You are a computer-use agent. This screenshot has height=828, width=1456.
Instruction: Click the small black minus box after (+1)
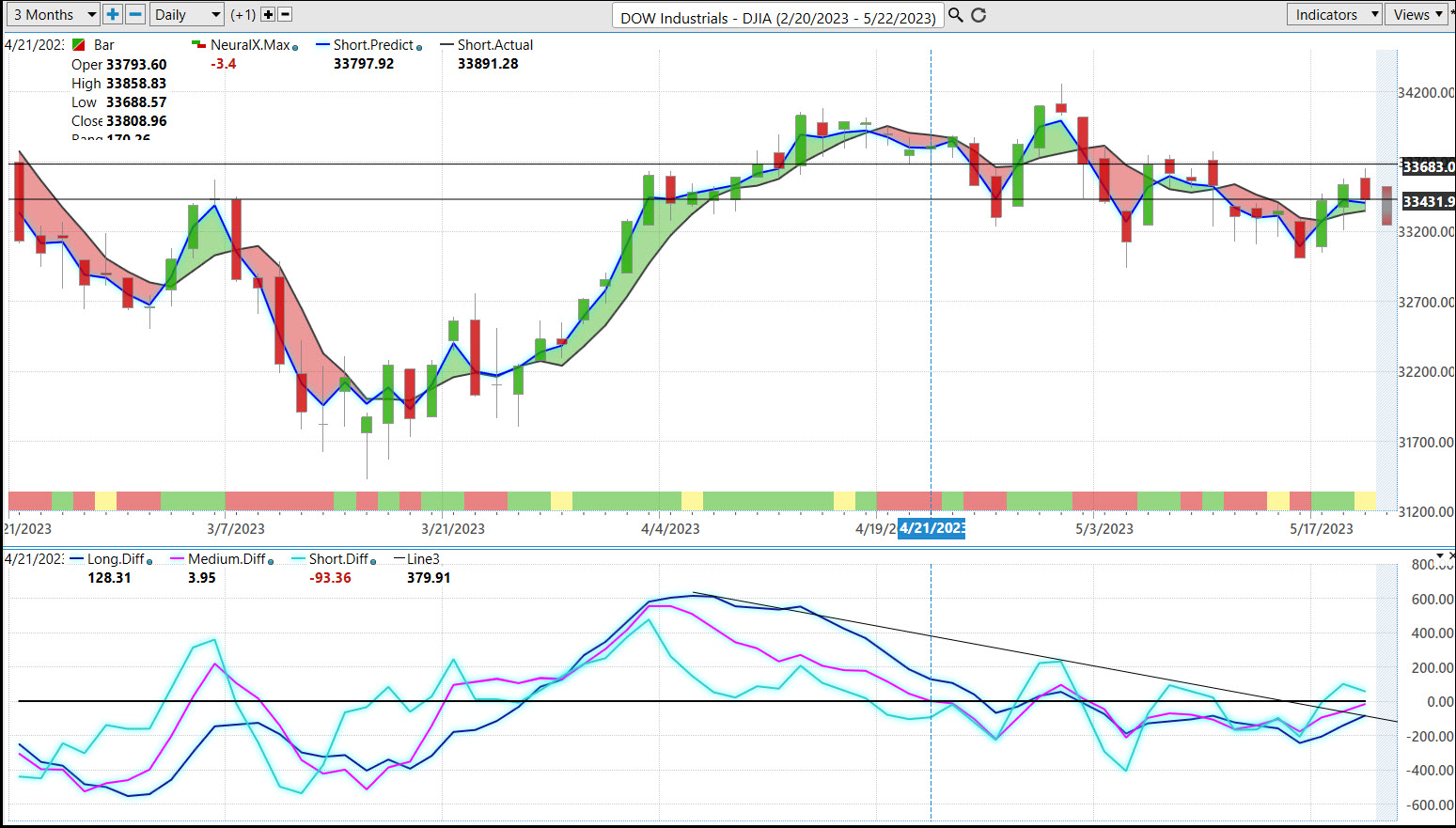[x=285, y=14]
